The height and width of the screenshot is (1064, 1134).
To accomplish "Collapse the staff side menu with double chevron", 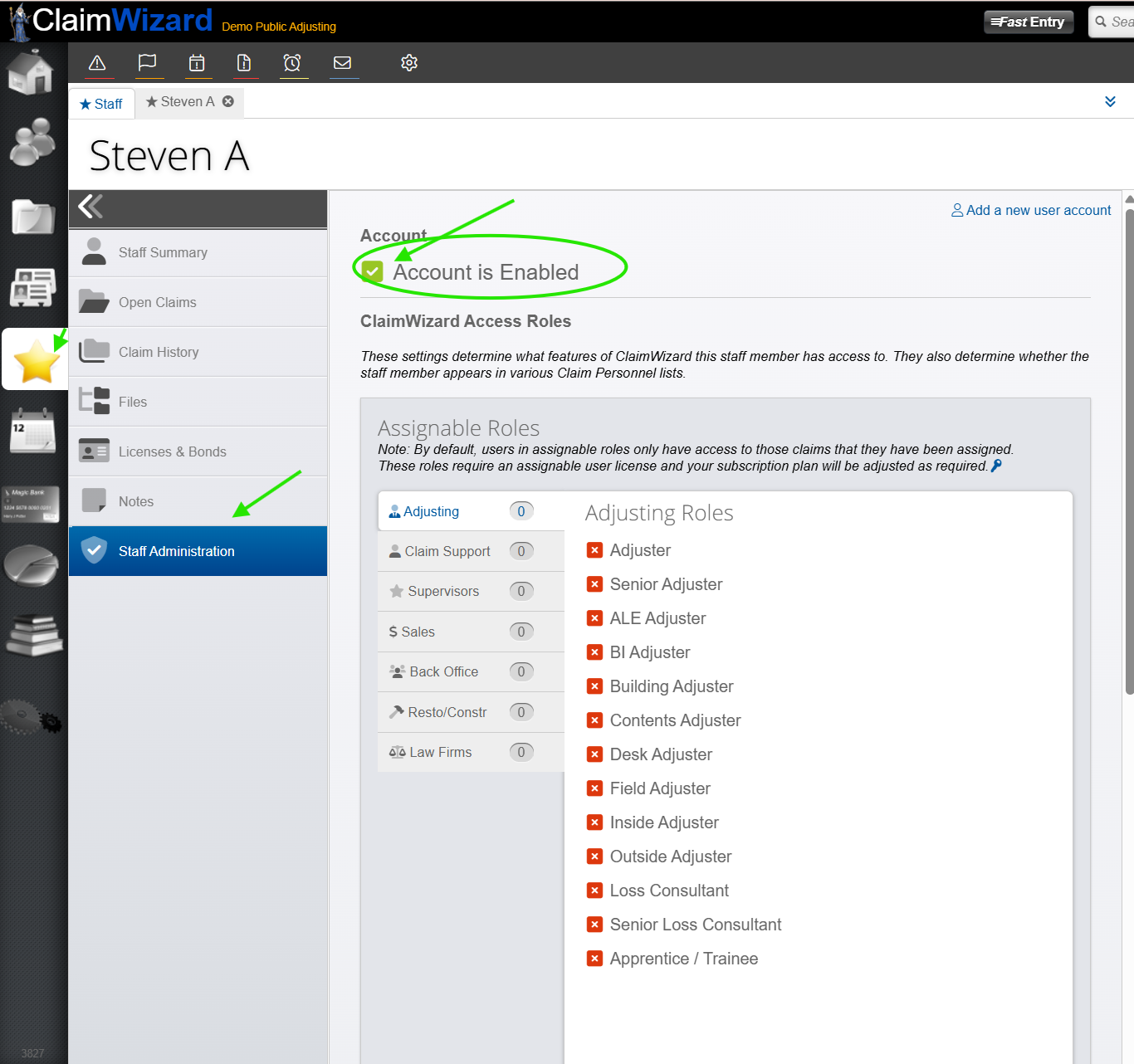I will click(x=90, y=206).
